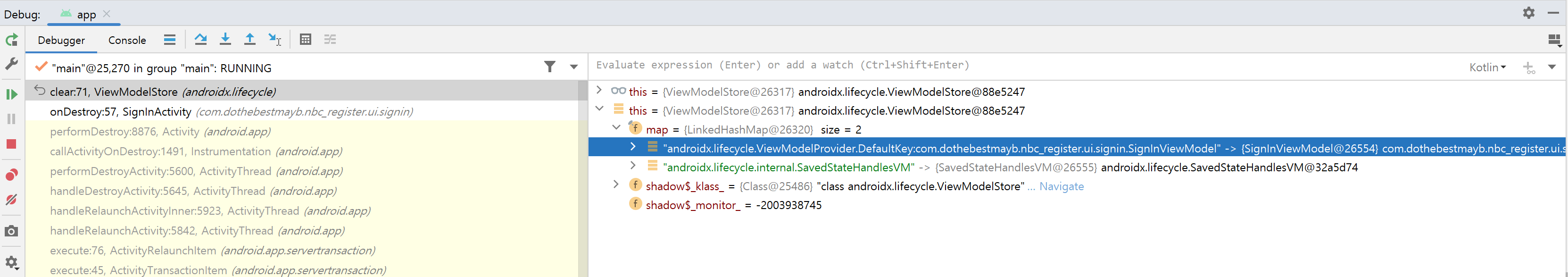1568x277 pixels.
Task: Select the SavedStateHandlesVM@32a5d74 row text
Action: click(1229, 168)
